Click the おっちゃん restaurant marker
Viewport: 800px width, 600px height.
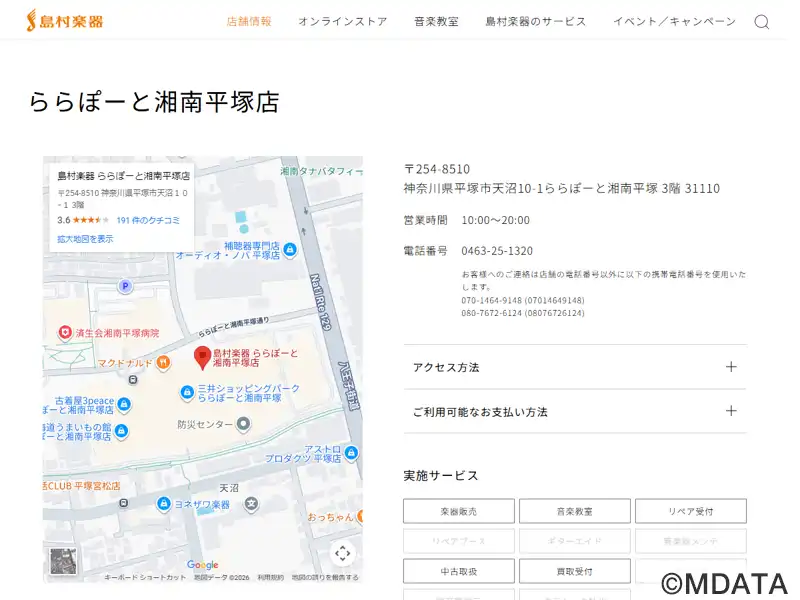(x=360, y=517)
